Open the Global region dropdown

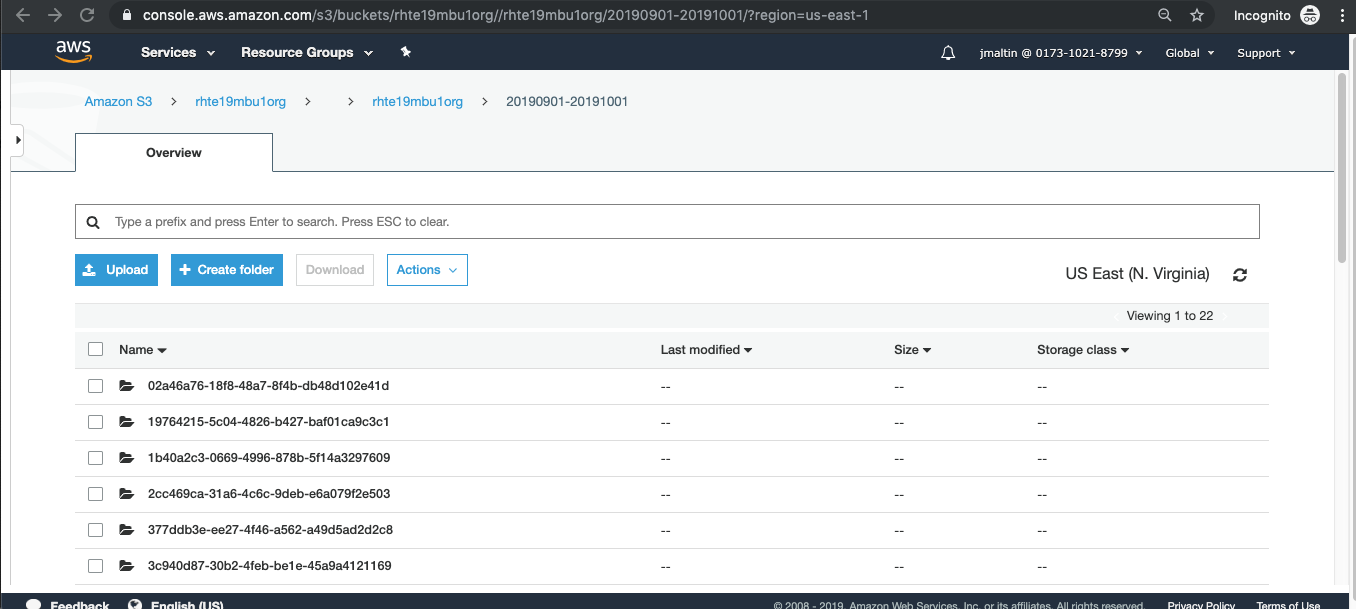point(1190,53)
